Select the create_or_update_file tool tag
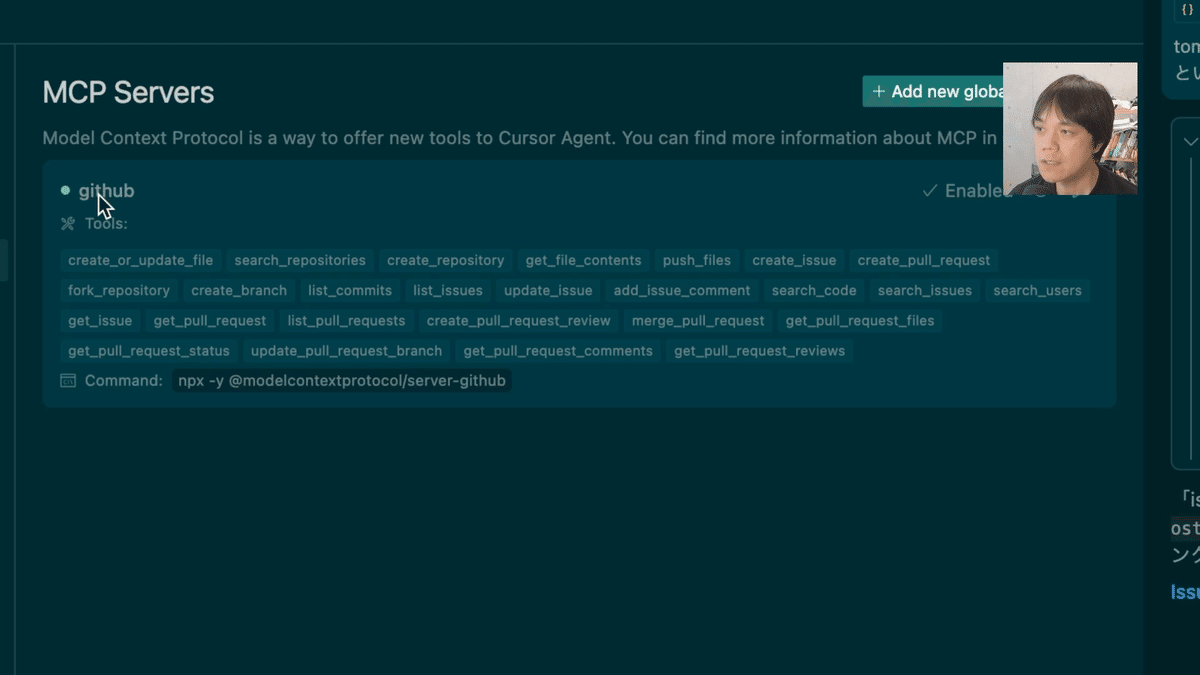Image resolution: width=1200 pixels, height=675 pixels. [139, 260]
